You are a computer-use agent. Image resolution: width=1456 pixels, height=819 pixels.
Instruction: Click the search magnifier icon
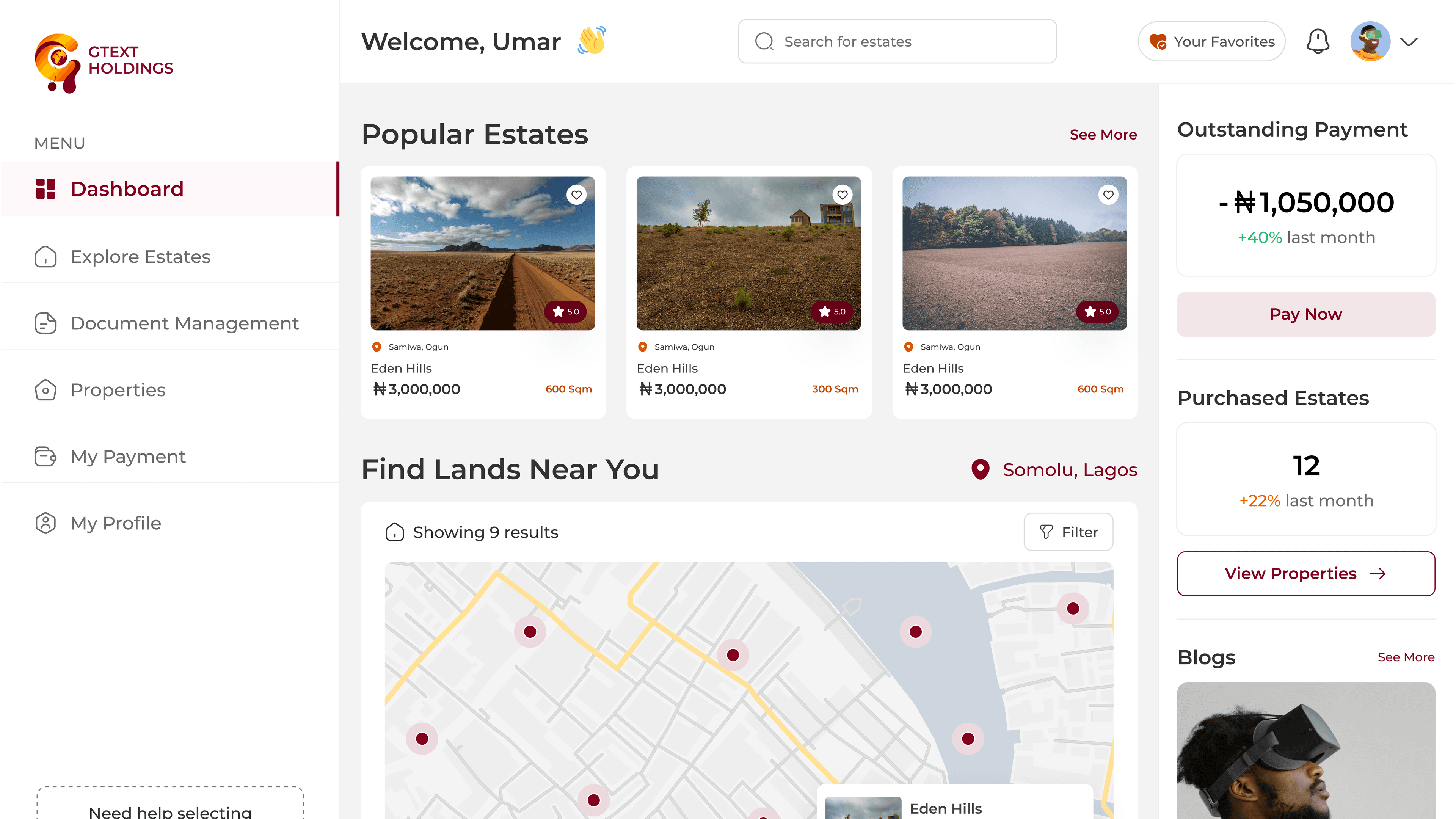[764, 41]
